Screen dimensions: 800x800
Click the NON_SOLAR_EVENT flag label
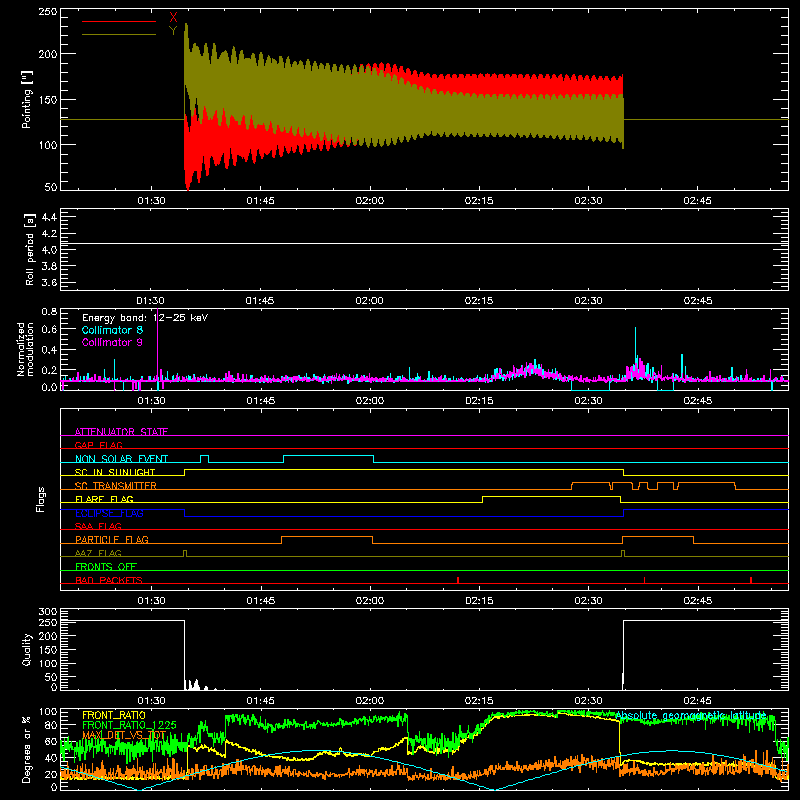click(121, 459)
